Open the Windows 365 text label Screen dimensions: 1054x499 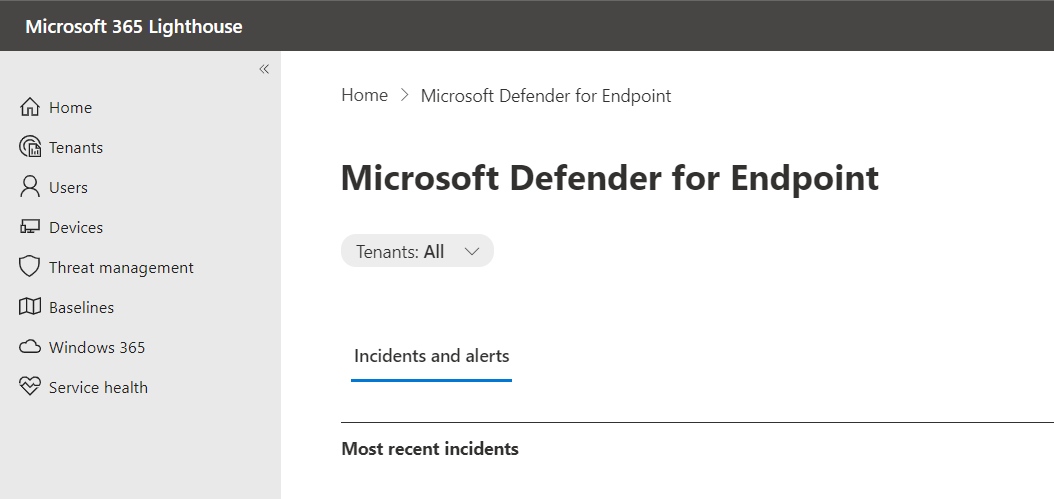click(97, 347)
